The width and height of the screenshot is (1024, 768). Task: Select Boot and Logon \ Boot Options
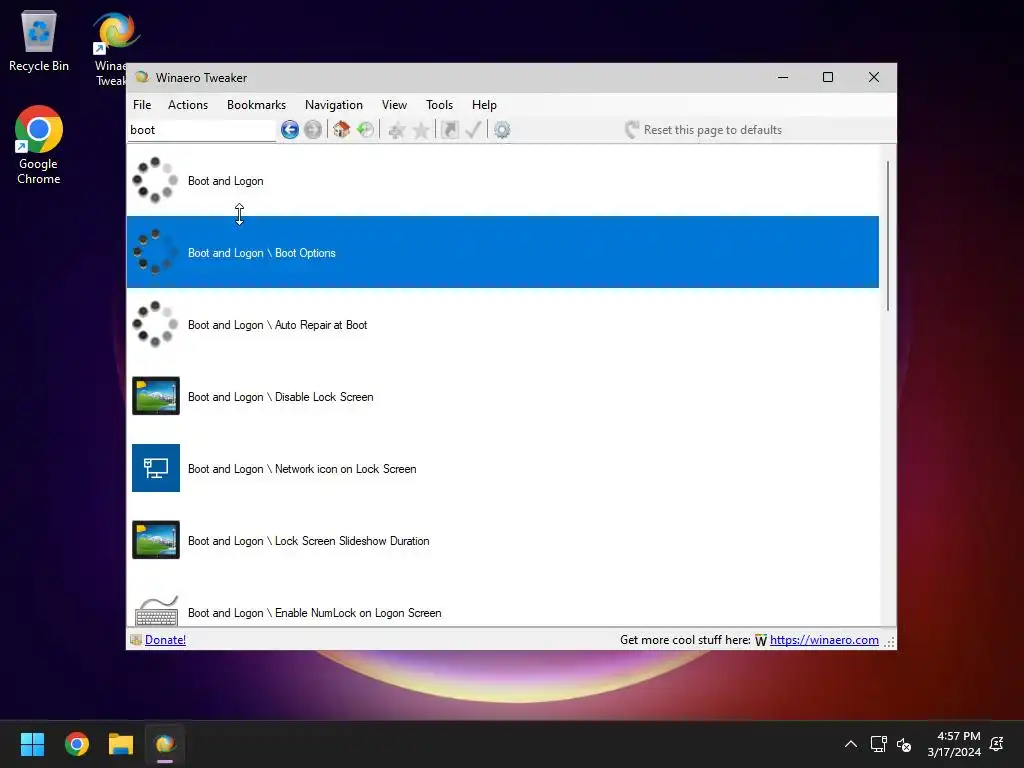[x=502, y=252]
